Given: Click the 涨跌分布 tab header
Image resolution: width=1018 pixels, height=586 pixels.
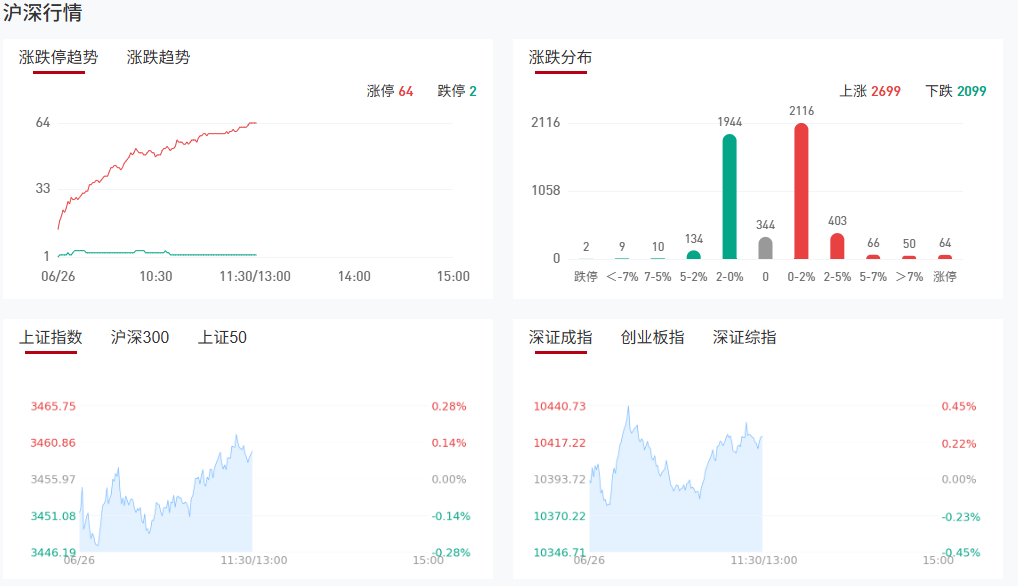Looking at the screenshot, I should tap(560, 57).
